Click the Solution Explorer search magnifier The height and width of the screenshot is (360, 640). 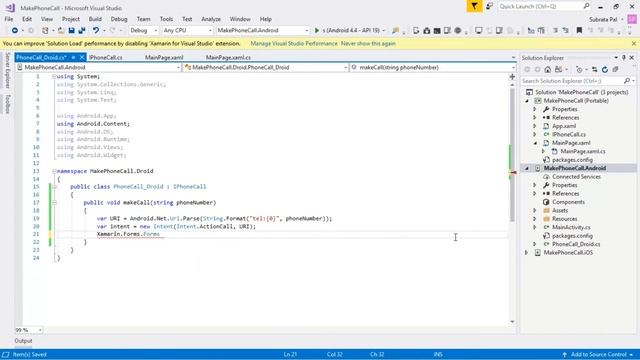pyautogui.click(x=627, y=81)
